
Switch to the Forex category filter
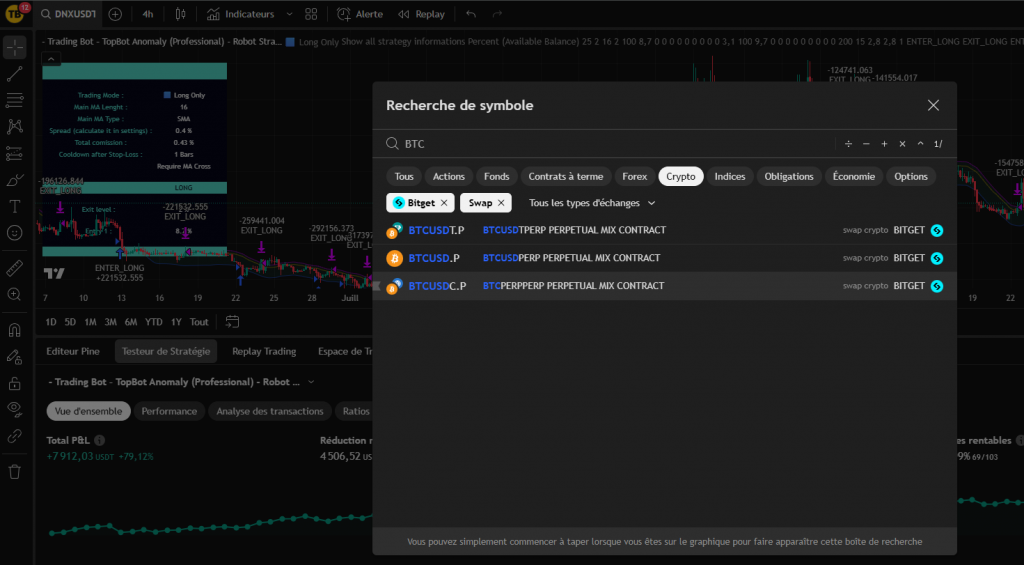coord(634,176)
